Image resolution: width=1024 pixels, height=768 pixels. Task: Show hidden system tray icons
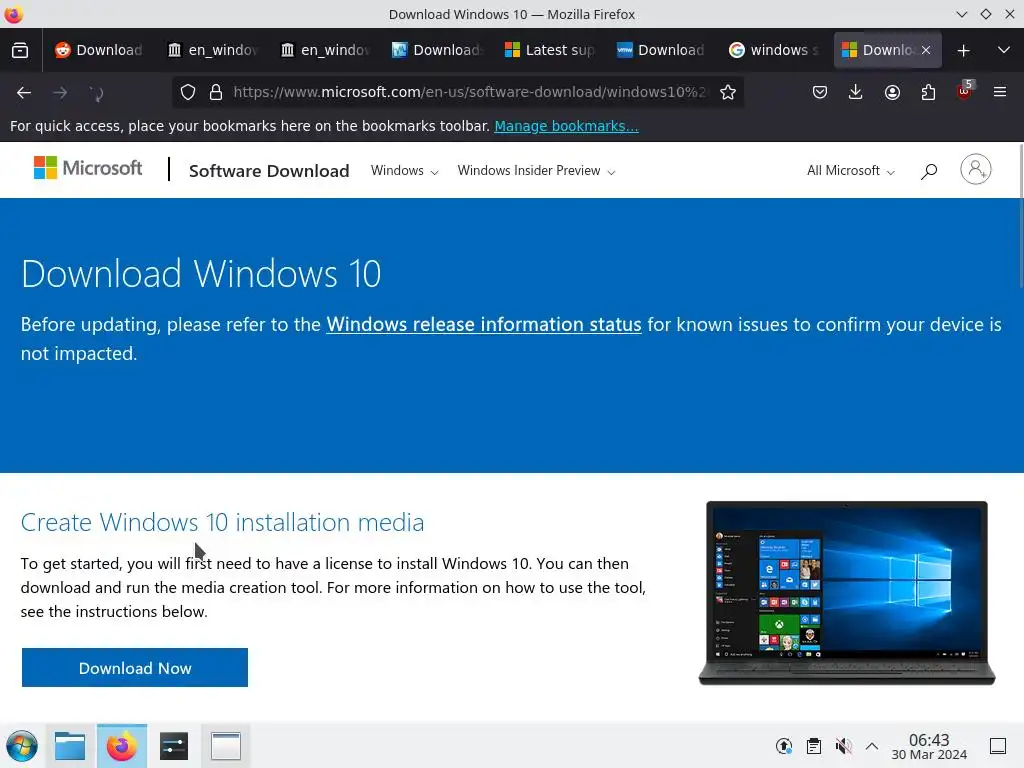872,746
